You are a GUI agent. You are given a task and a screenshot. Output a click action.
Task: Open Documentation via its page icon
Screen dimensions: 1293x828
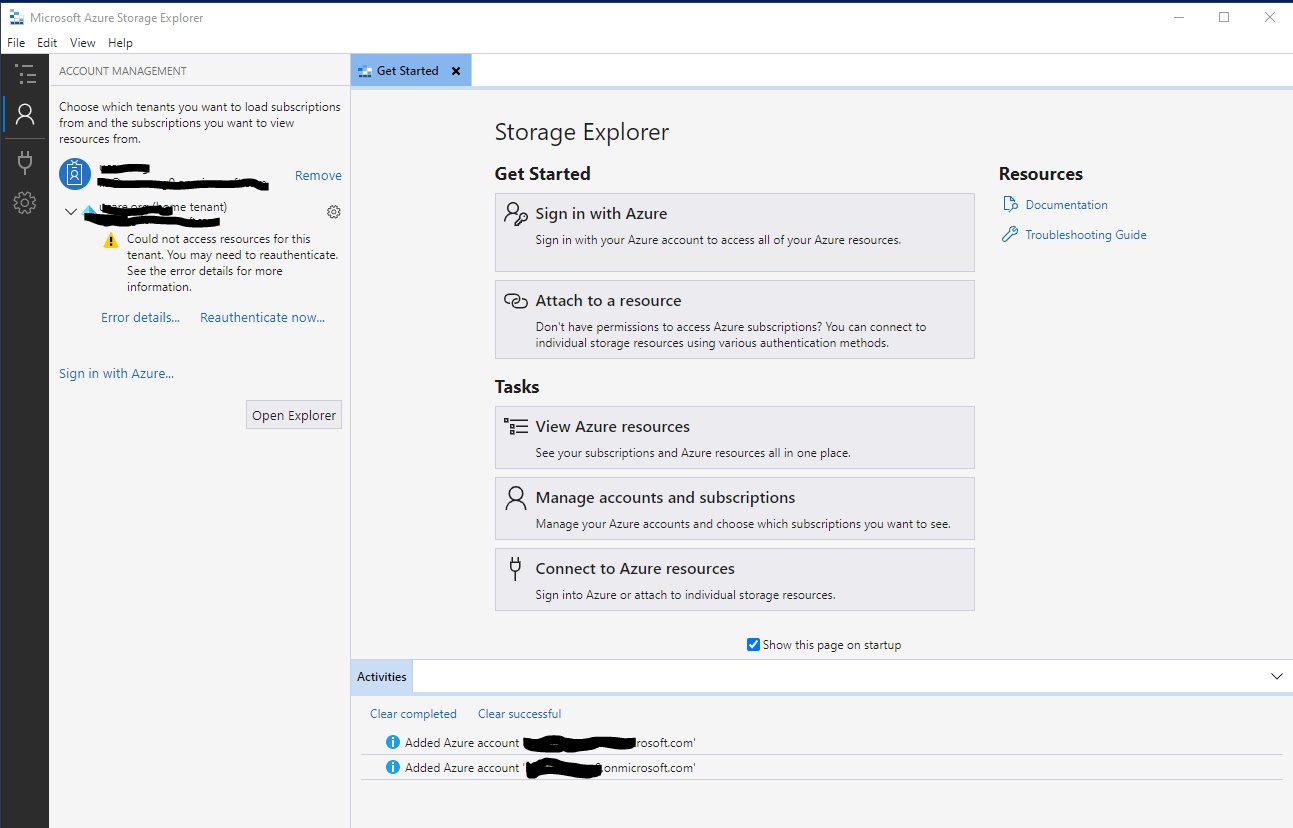click(x=1010, y=204)
